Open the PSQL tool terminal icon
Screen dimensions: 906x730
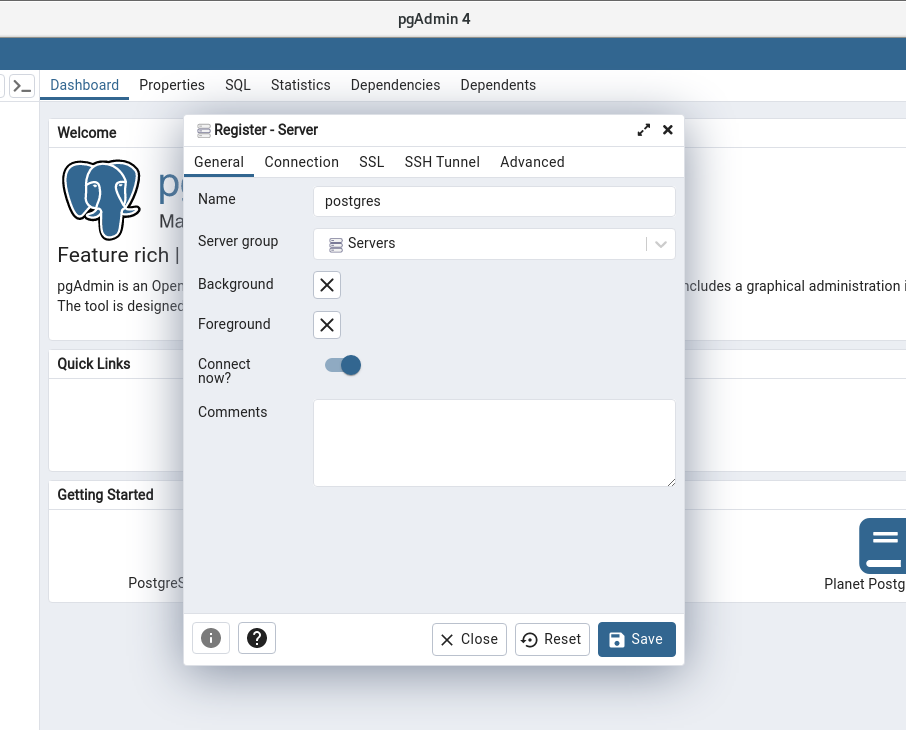(x=23, y=86)
